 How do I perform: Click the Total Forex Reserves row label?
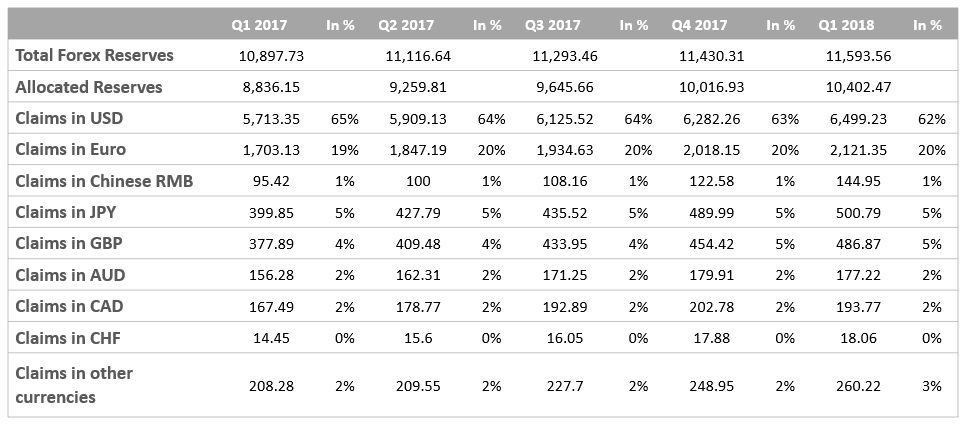(x=94, y=56)
